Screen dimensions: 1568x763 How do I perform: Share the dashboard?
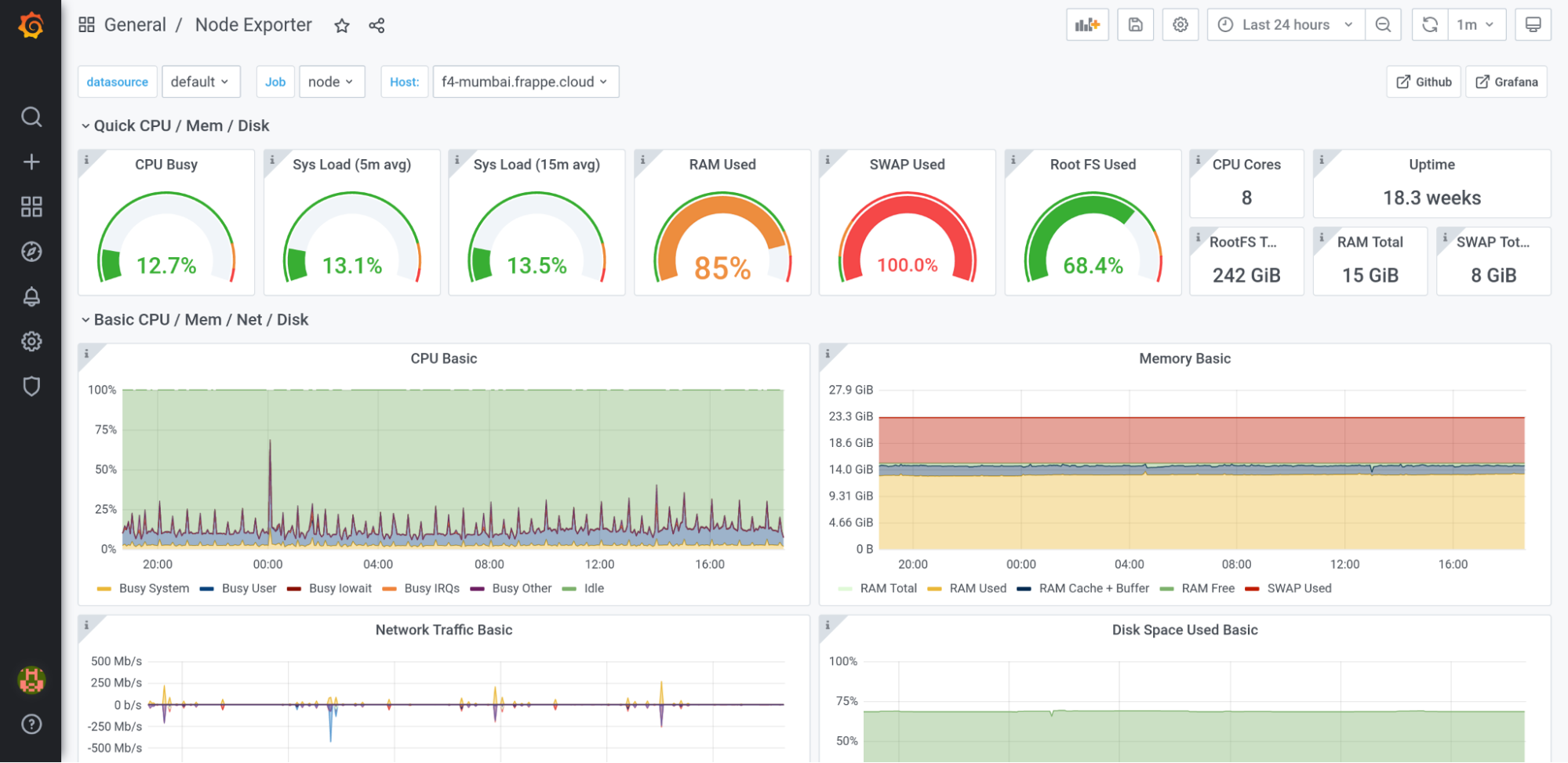(377, 25)
